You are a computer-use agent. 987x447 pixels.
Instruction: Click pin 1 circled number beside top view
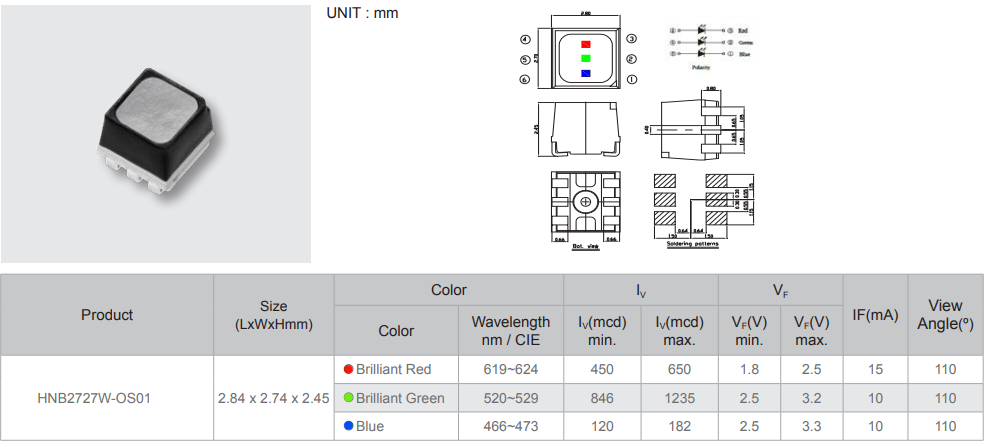click(x=632, y=77)
